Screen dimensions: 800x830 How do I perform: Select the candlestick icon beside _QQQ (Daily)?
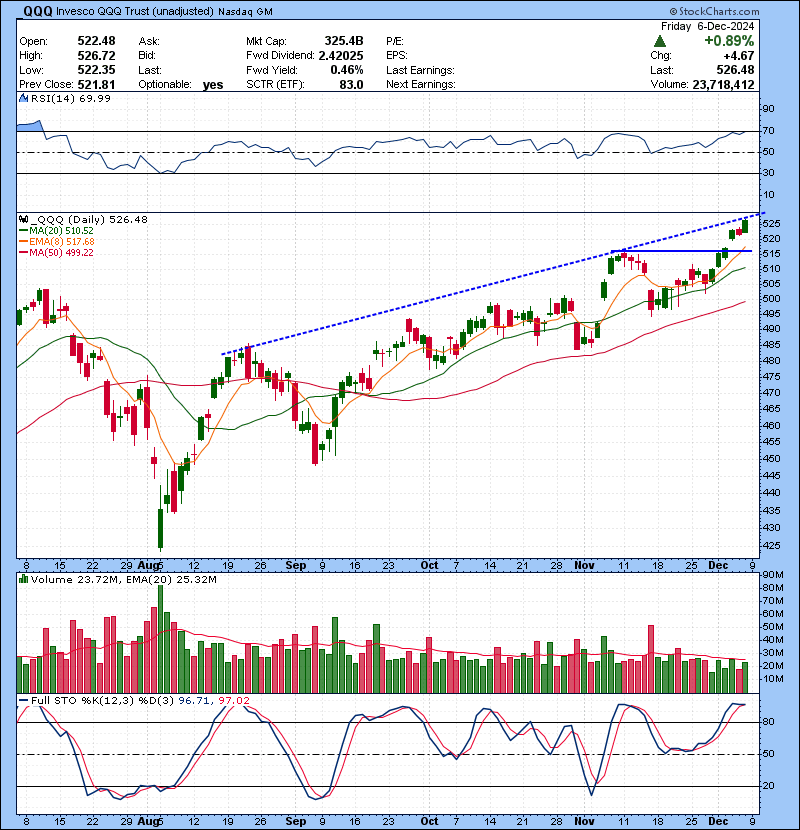(x=22, y=219)
